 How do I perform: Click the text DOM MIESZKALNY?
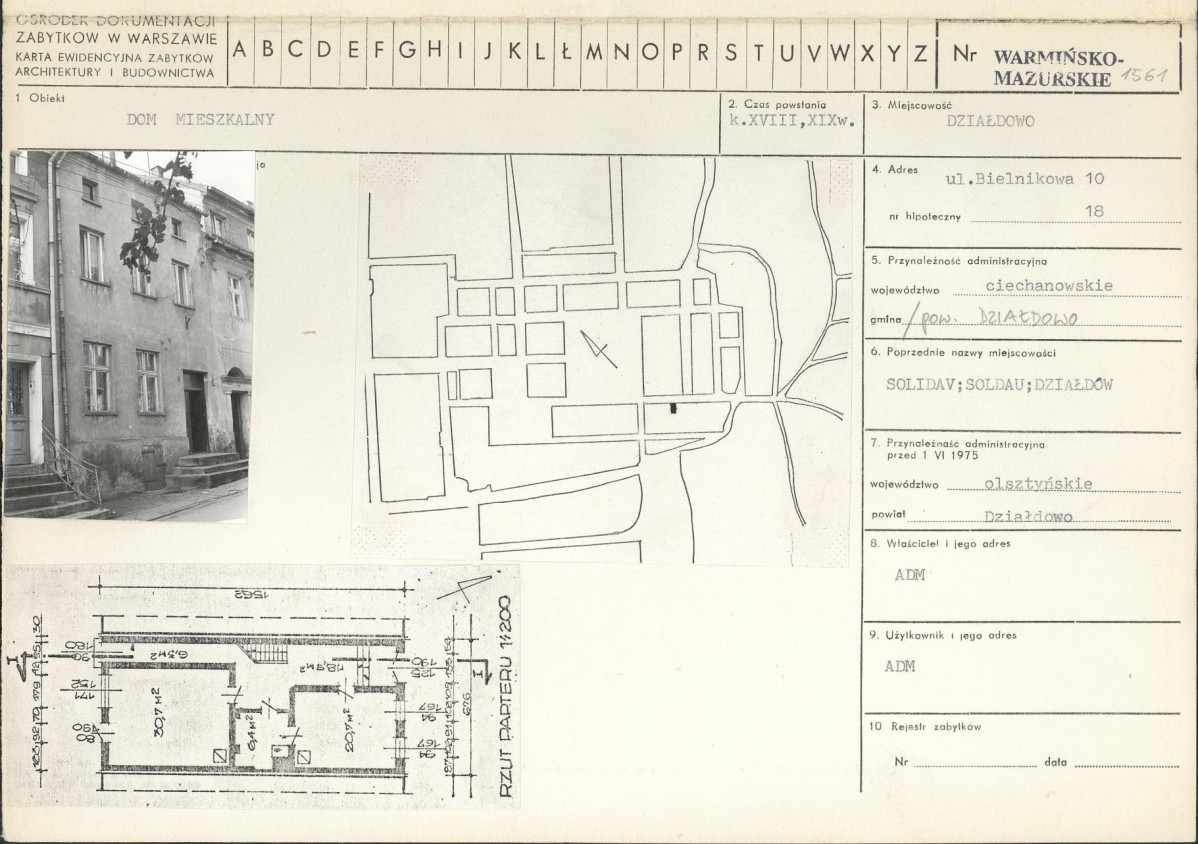pyautogui.click(x=200, y=119)
